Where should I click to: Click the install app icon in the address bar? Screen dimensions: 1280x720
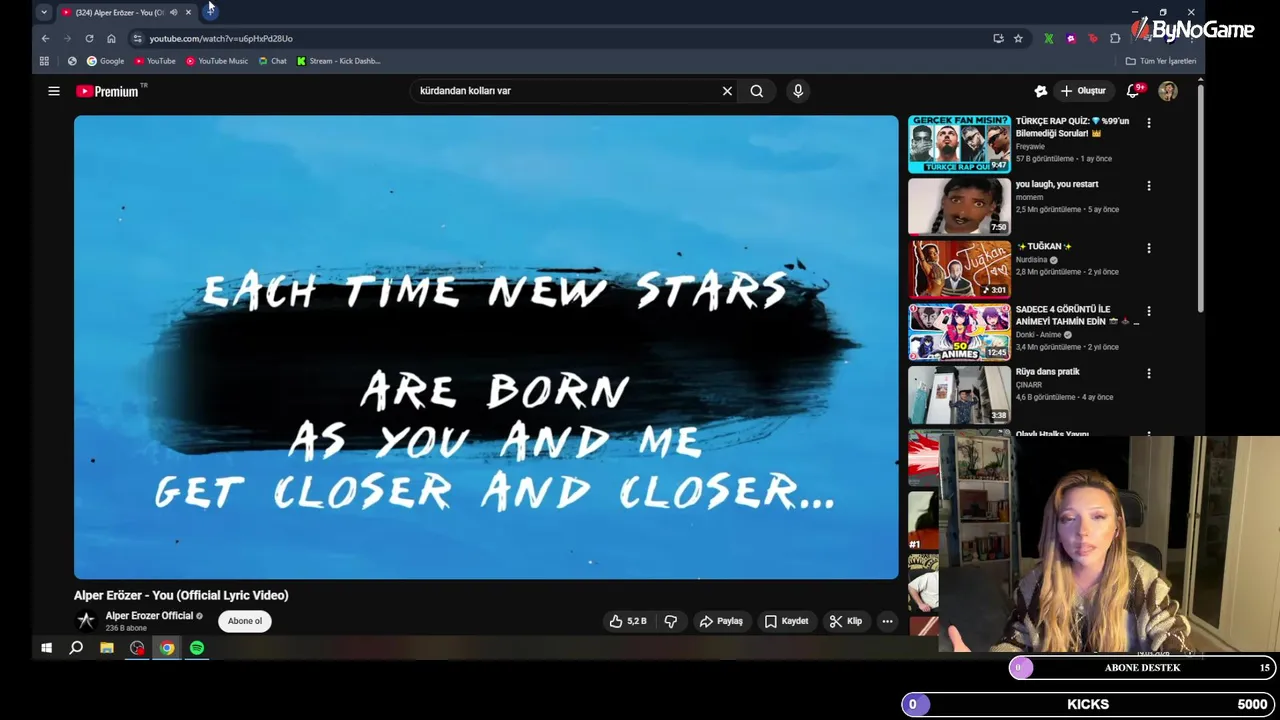coord(998,38)
